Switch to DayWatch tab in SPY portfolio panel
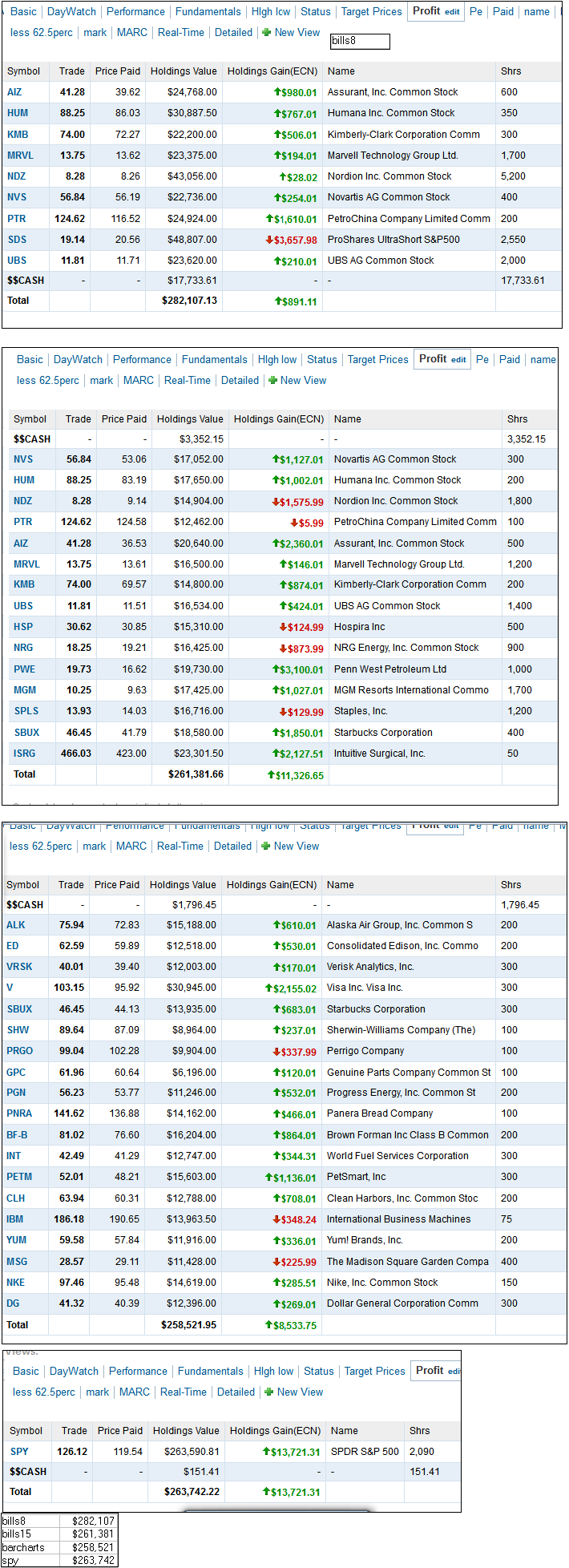The image size is (569, 1568). [x=75, y=1371]
